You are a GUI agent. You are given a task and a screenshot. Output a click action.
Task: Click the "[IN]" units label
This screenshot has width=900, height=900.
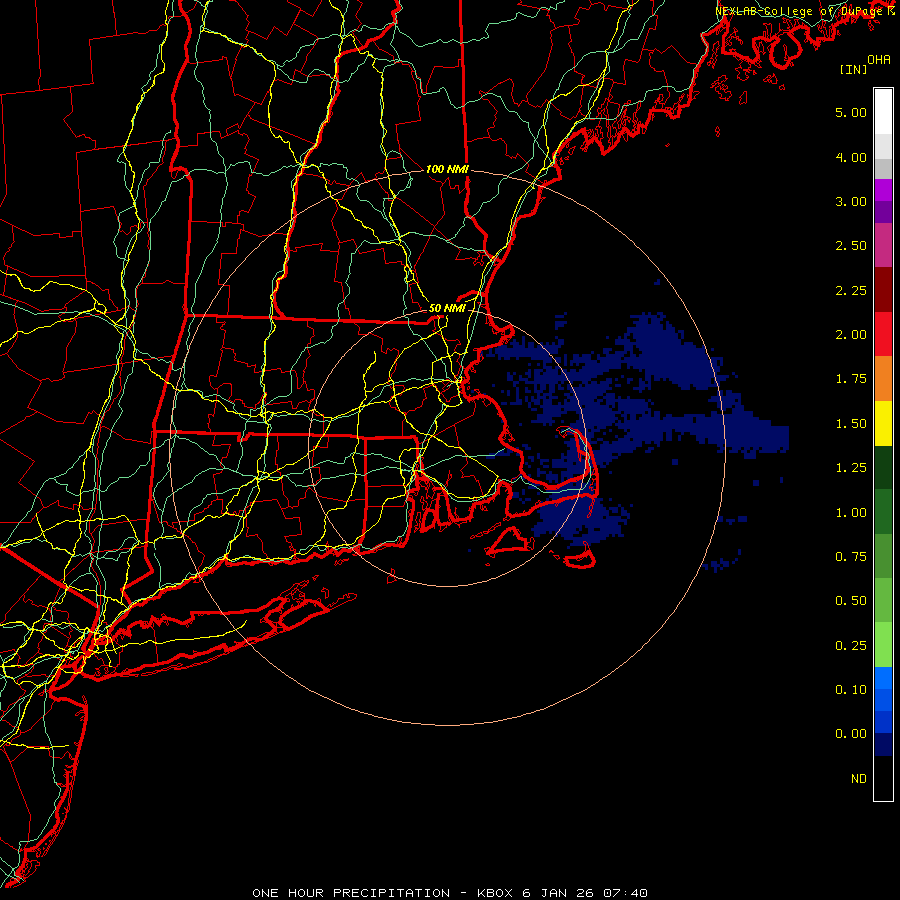853,69
